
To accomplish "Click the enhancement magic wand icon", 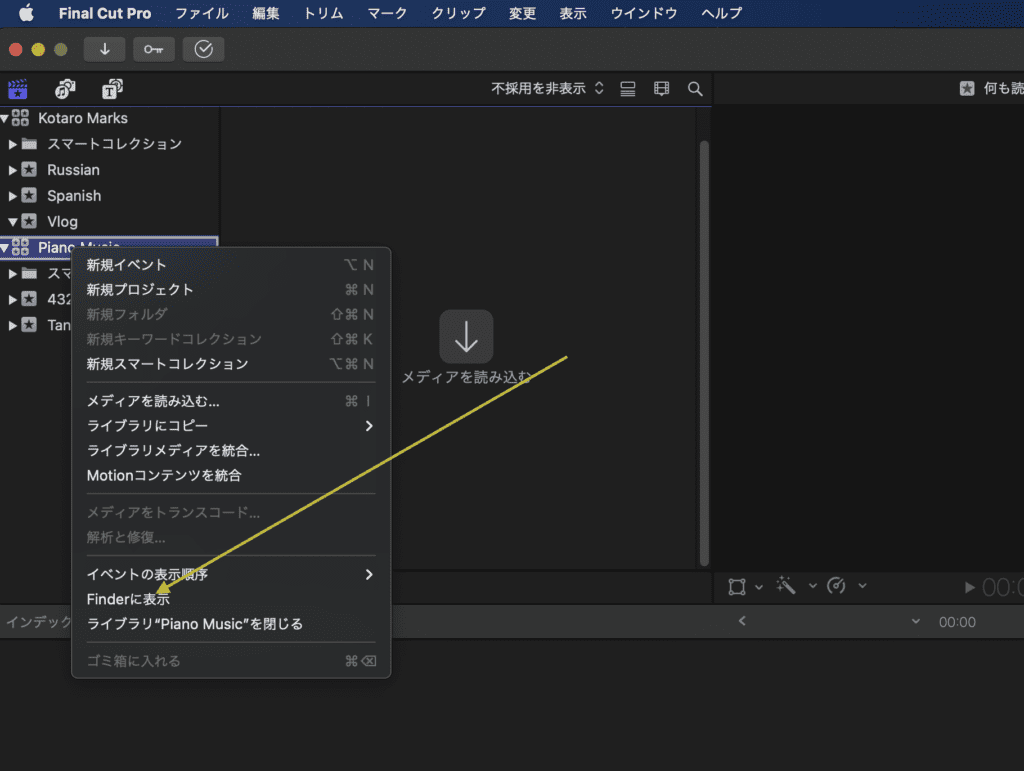I will click(786, 586).
